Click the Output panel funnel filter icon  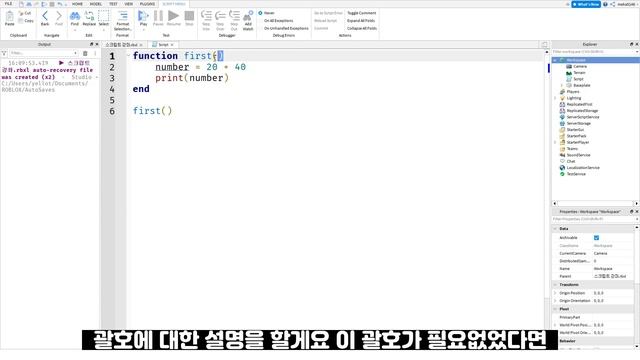pyautogui.click(x=4, y=53)
